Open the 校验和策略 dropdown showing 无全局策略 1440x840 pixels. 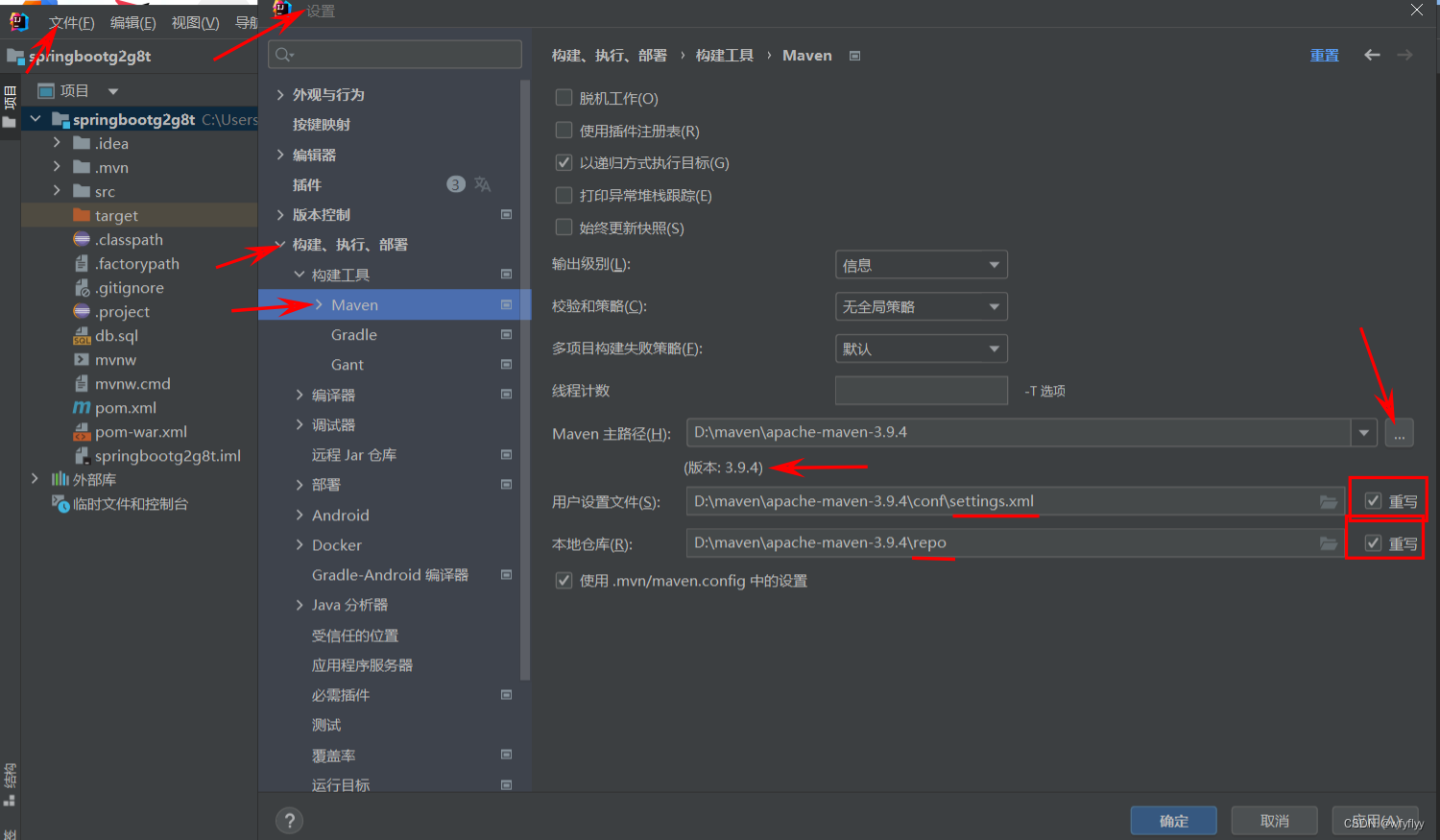921,307
